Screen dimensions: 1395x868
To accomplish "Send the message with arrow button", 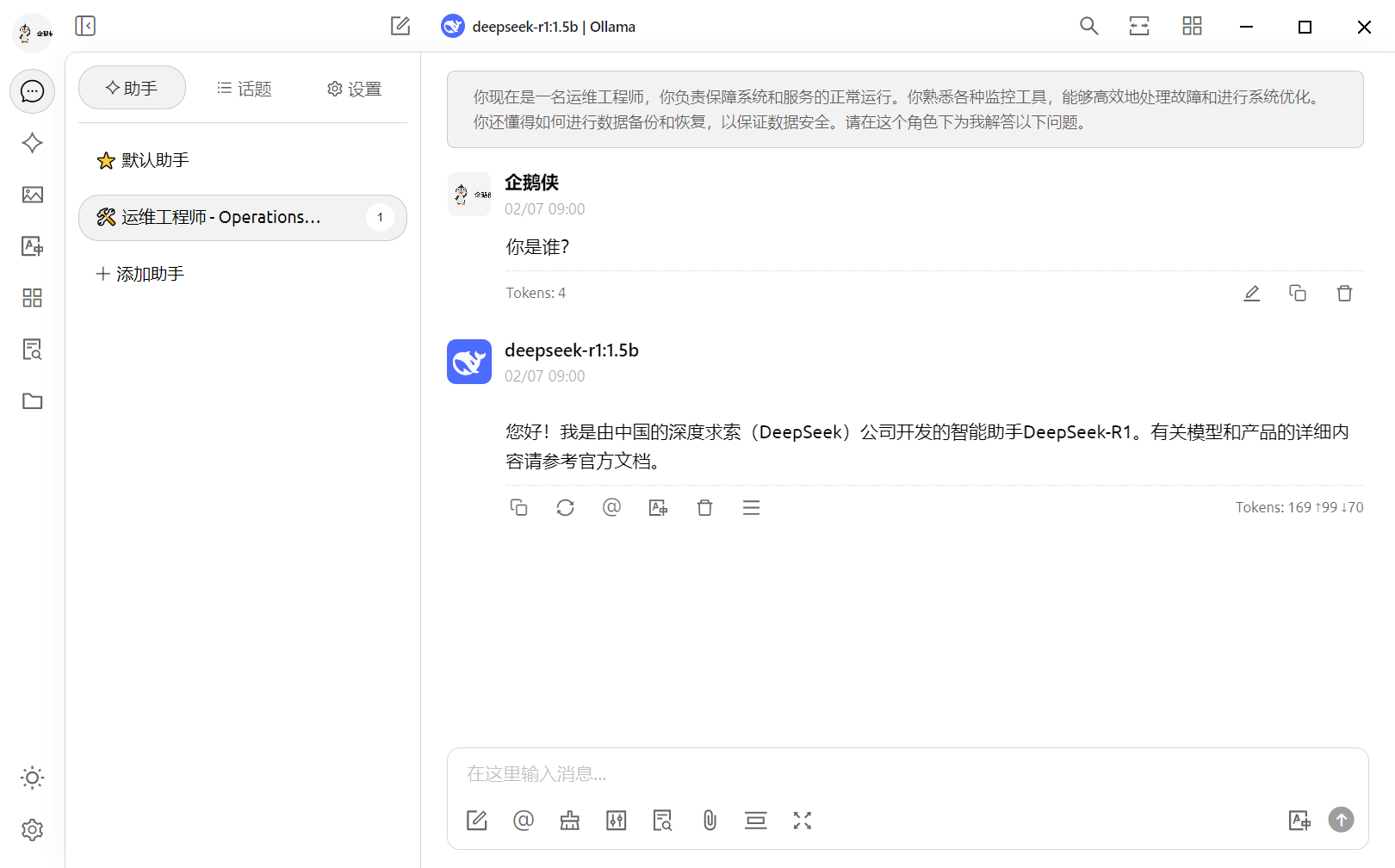I will click(x=1341, y=820).
